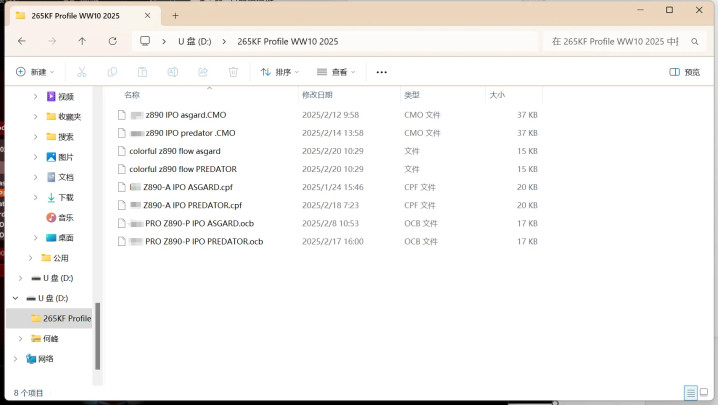Screen dimensions: 718x405
Task: Close the 265KF Profile WW10 2025 tab
Action: tap(147, 16)
